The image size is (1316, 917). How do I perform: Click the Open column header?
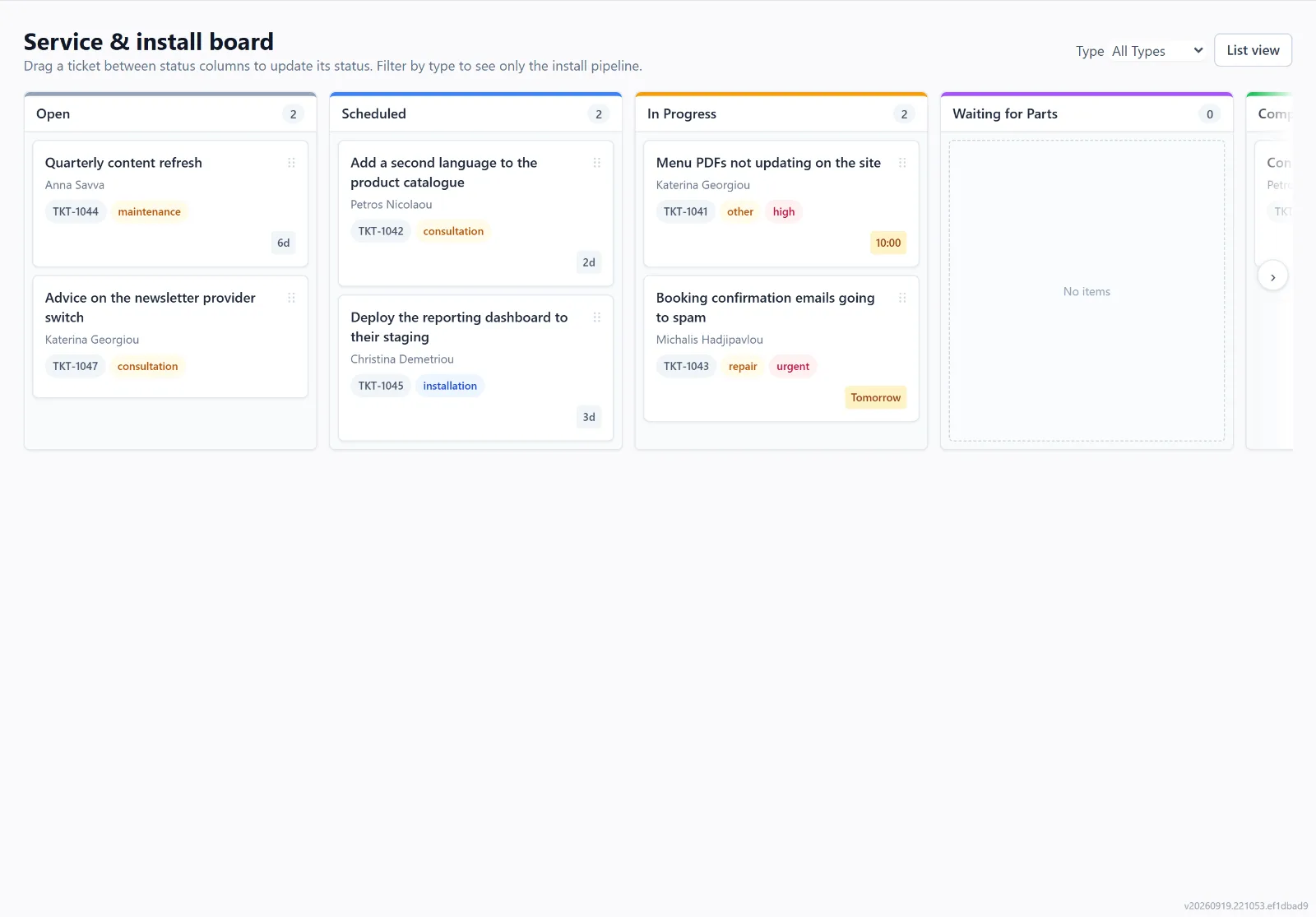pyautogui.click(x=170, y=113)
